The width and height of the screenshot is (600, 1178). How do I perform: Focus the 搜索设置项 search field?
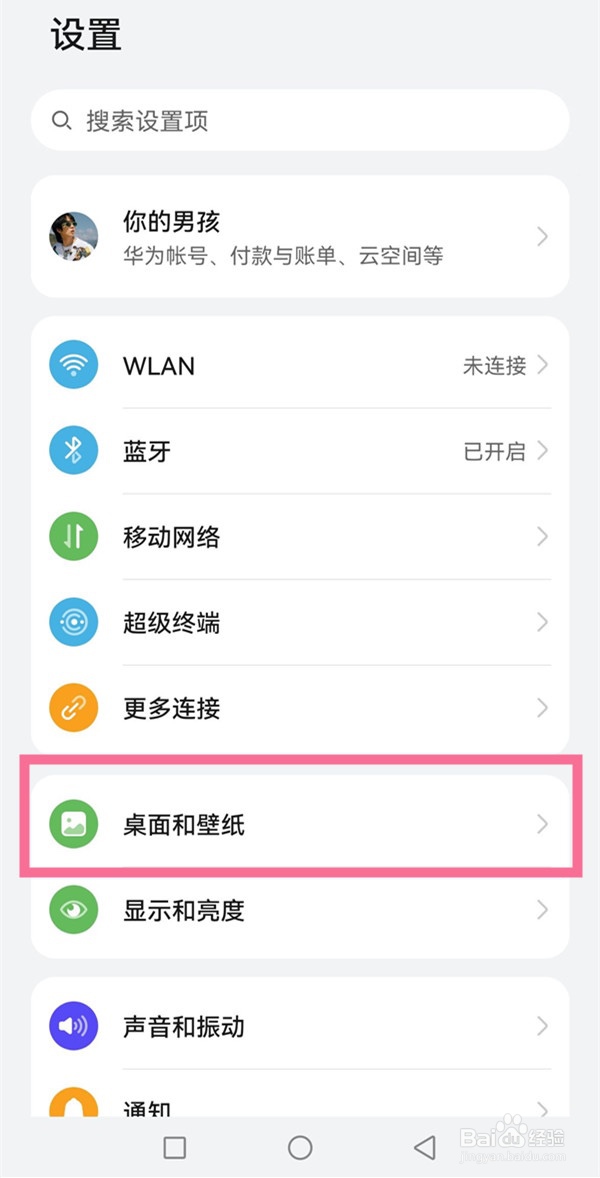click(x=300, y=120)
